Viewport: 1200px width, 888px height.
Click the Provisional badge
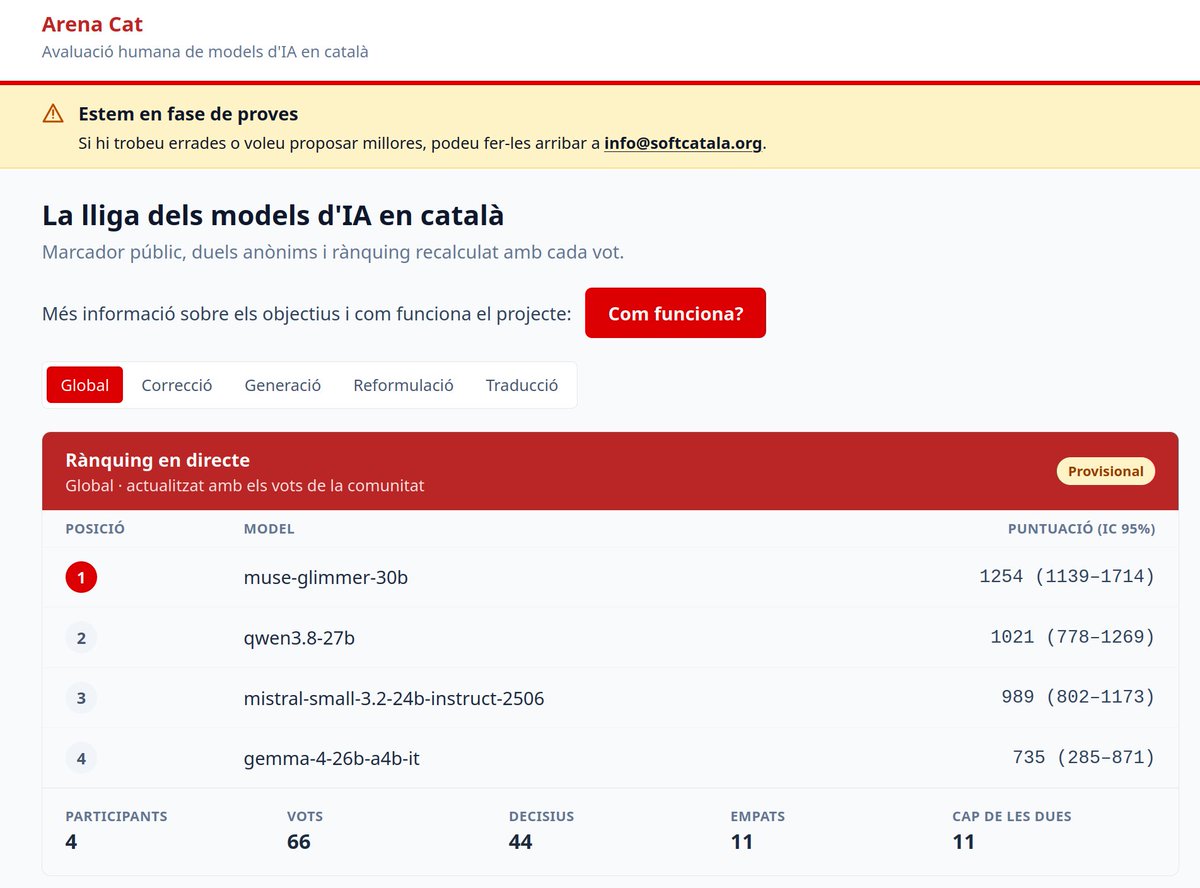click(1106, 471)
